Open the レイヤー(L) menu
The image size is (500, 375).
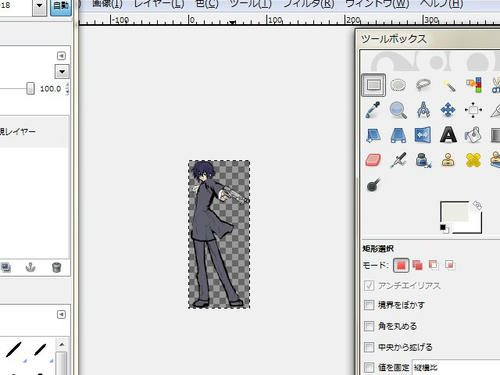(159, 4)
